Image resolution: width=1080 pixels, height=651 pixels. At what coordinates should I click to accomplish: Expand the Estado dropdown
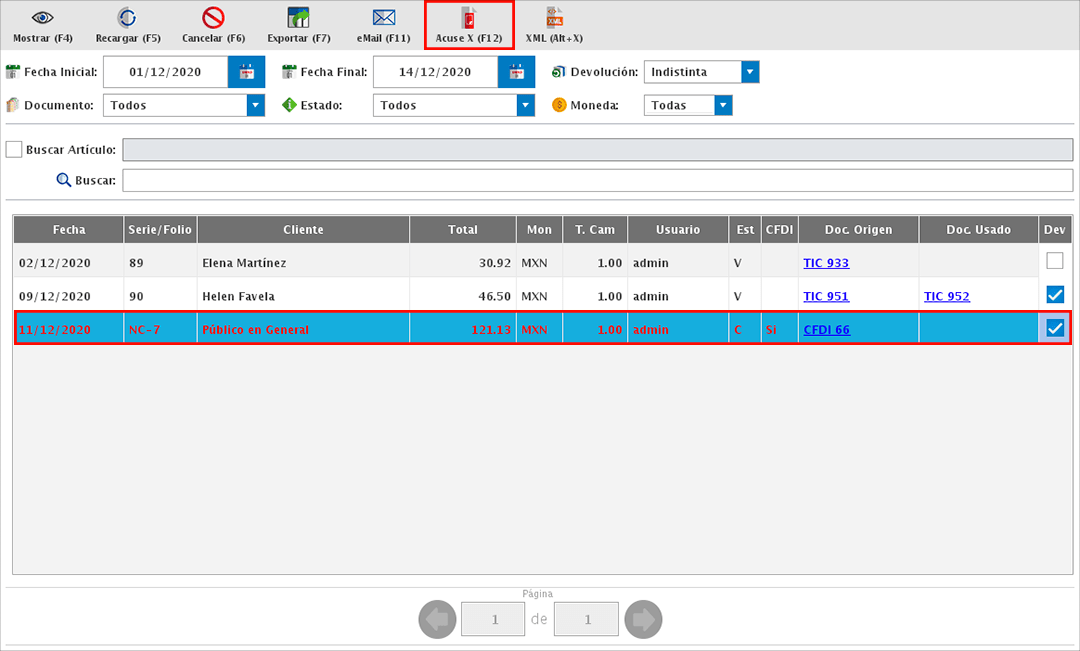(525, 105)
